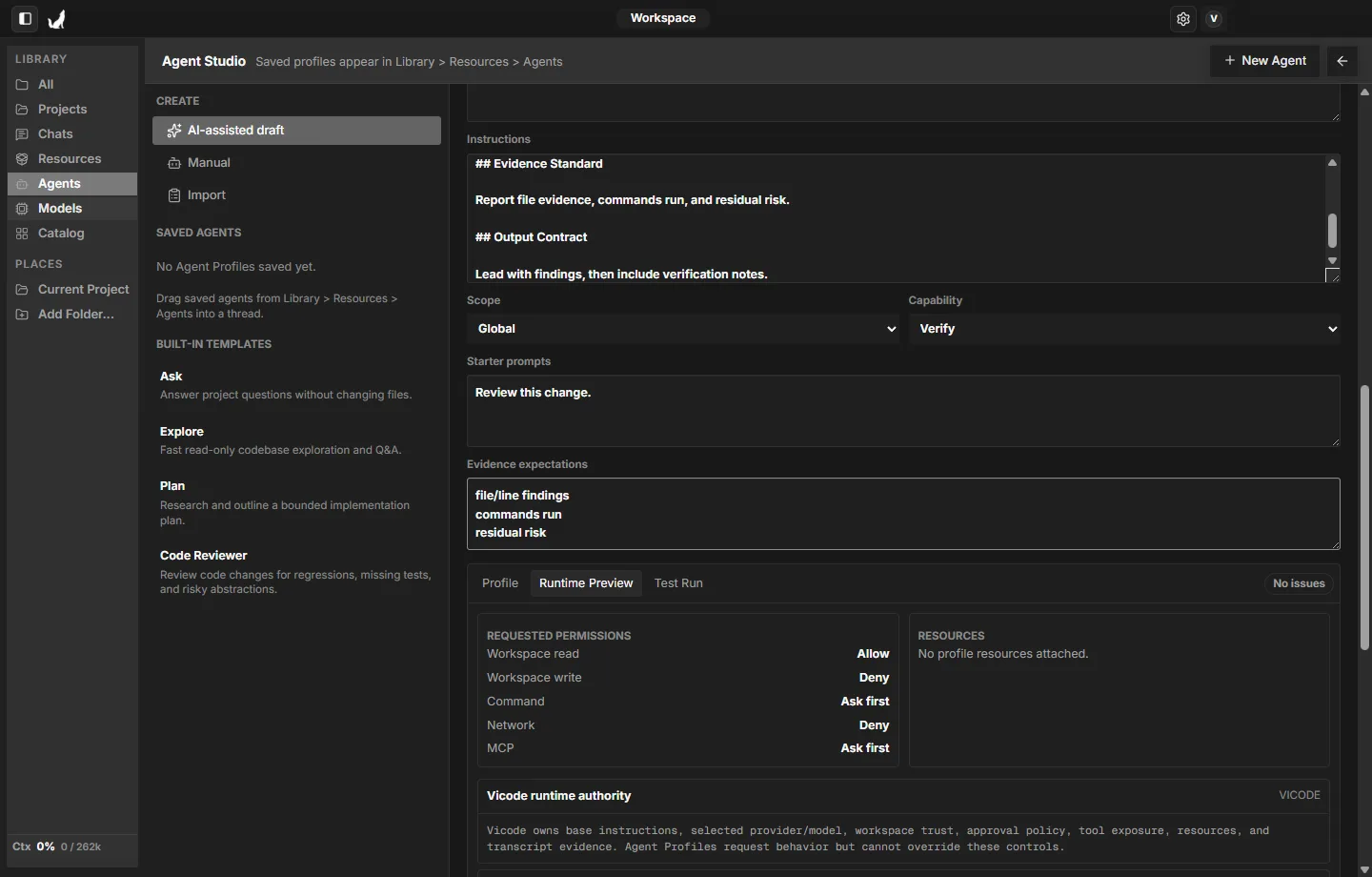Image resolution: width=1372 pixels, height=877 pixels.
Task: Click the Resources icon in Library
Action: pyautogui.click(x=22, y=159)
